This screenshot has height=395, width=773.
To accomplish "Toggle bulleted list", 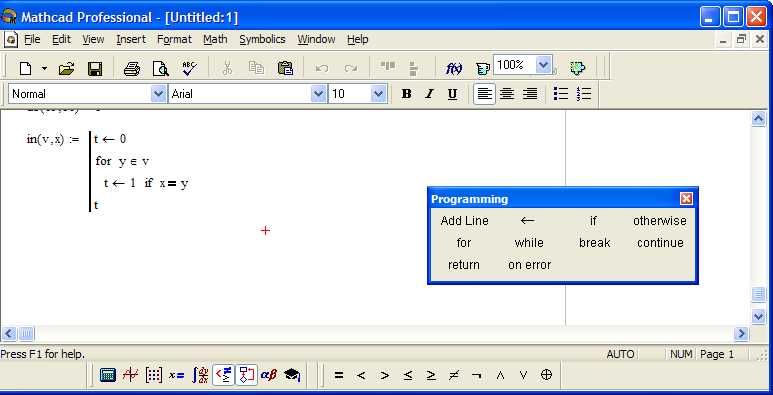I will 561,94.
